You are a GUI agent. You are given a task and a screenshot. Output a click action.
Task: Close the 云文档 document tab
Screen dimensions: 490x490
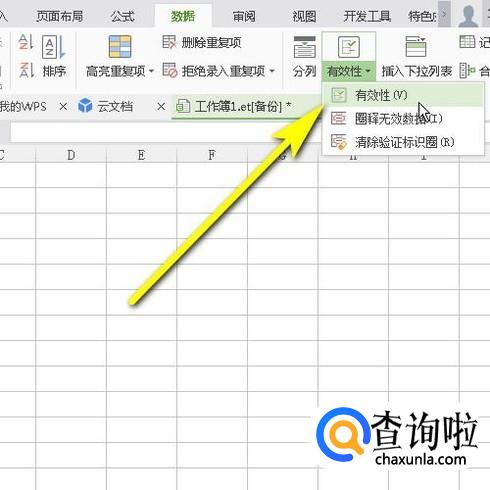click(161, 107)
